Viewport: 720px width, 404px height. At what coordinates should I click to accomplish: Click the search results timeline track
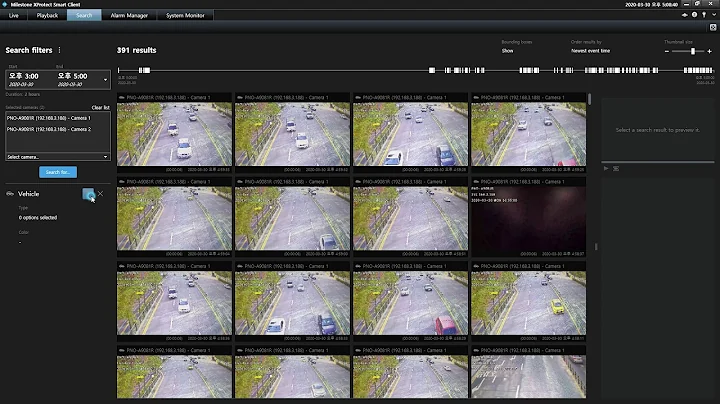[x=416, y=70]
